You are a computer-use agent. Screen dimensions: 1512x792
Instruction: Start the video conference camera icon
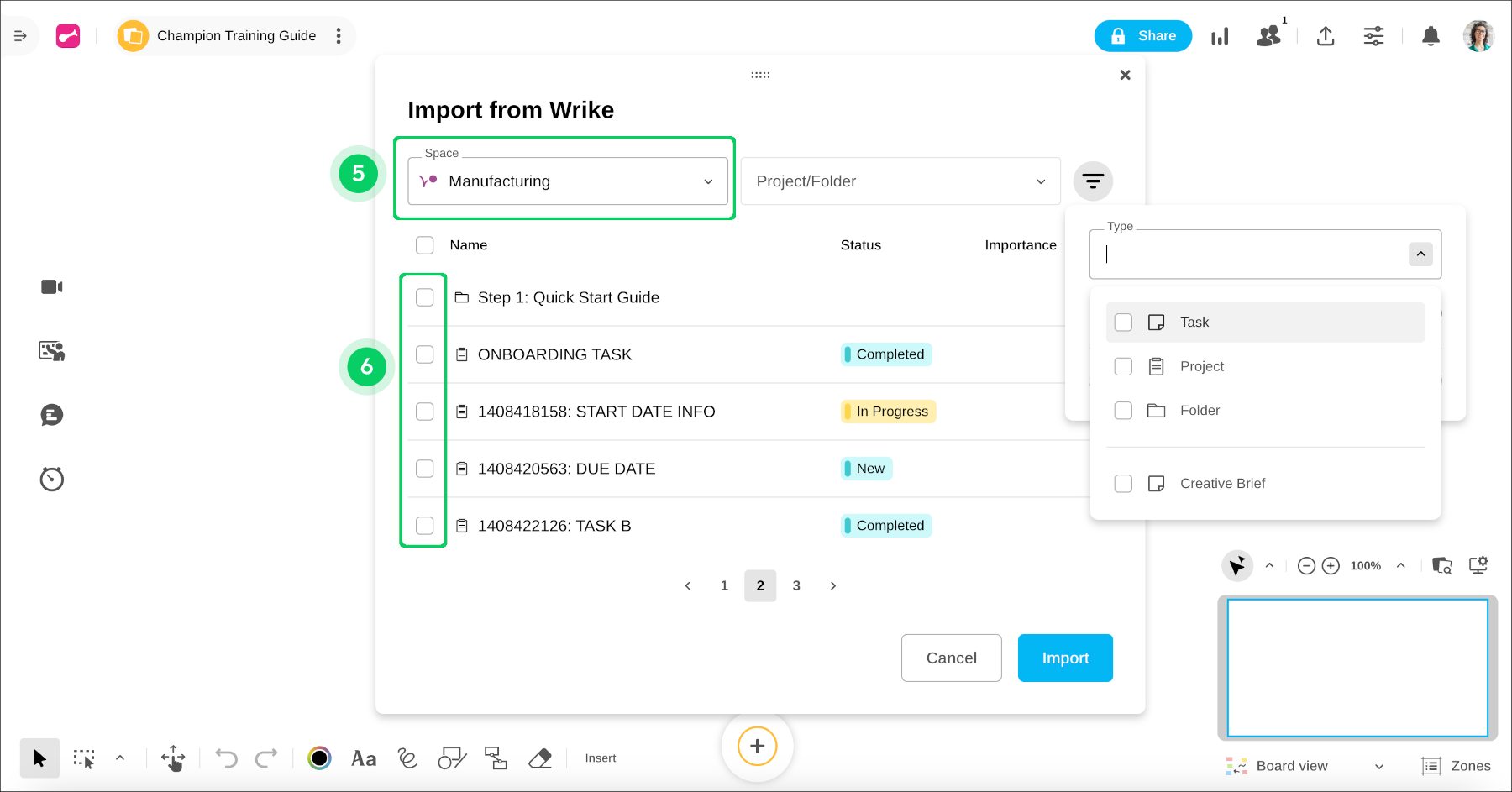(x=52, y=287)
